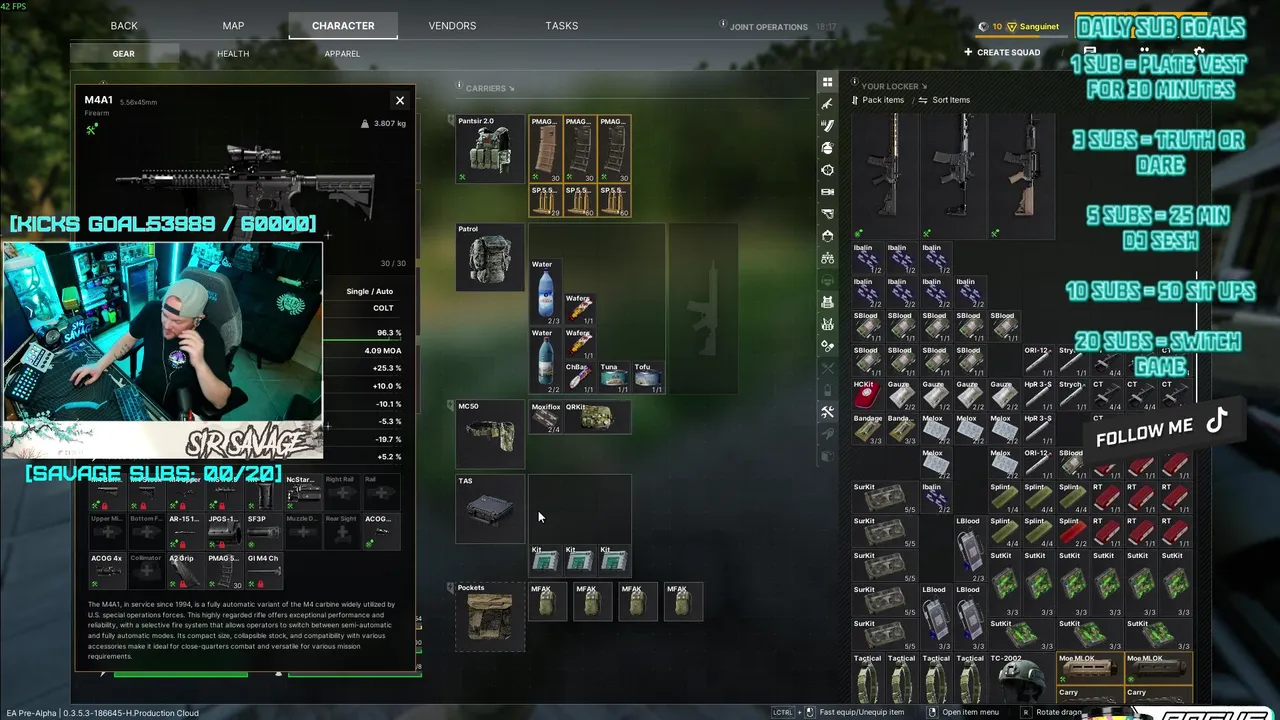The width and height of the screenshot is (1280, 720).
Task: Filter locker by wrench tools icon
Action: click(x=827, y=412)
